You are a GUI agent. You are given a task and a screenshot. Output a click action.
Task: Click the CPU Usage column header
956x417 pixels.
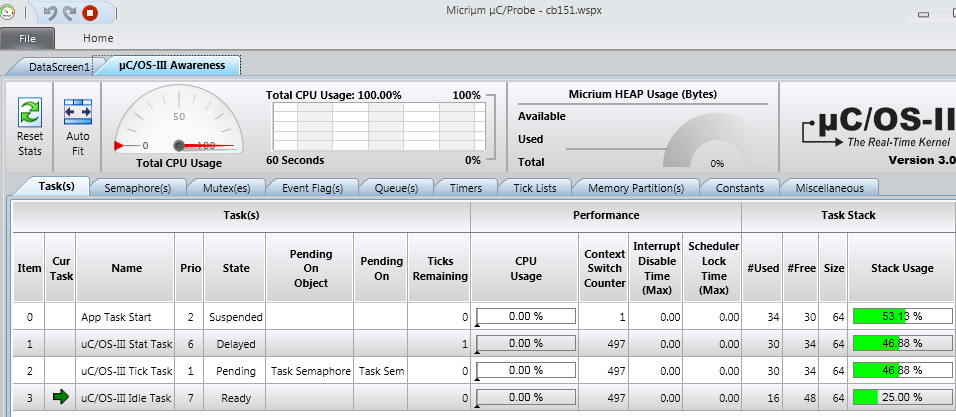pyautogui.click(x=525, y=268)
